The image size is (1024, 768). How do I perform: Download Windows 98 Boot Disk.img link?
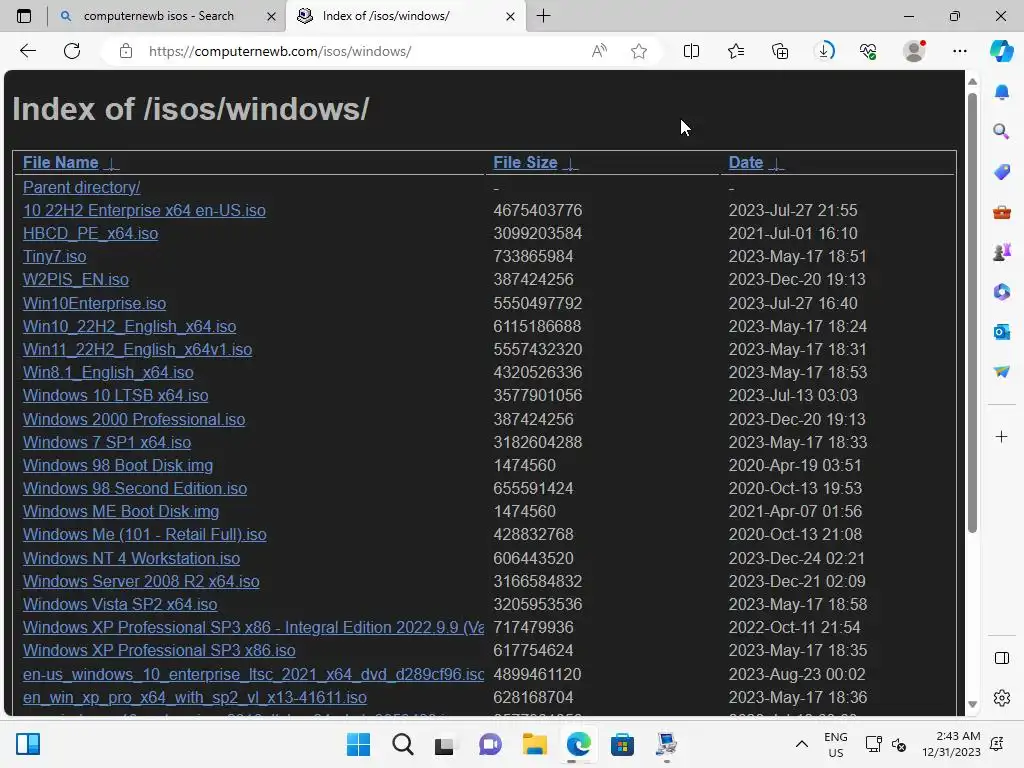(118, 466)
